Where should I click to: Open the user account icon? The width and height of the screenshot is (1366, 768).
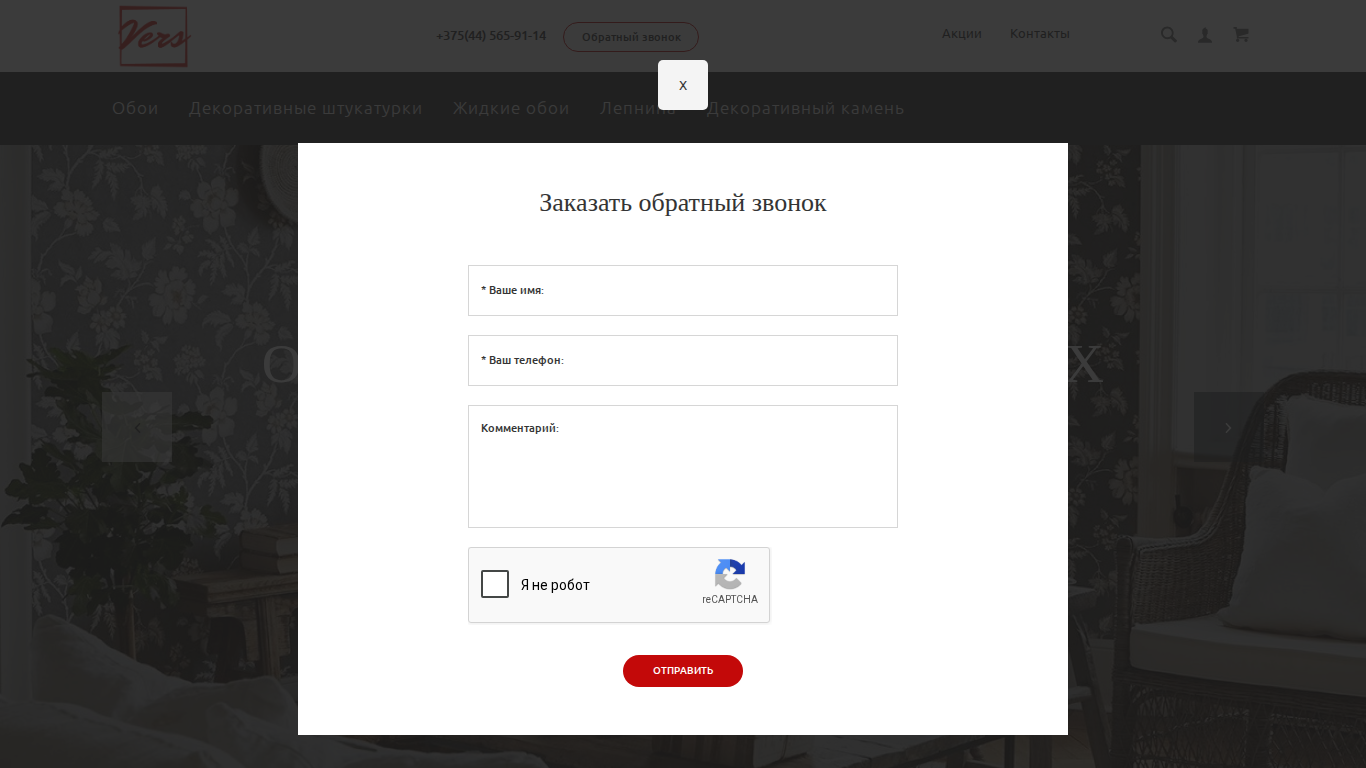click(1205, 35)
